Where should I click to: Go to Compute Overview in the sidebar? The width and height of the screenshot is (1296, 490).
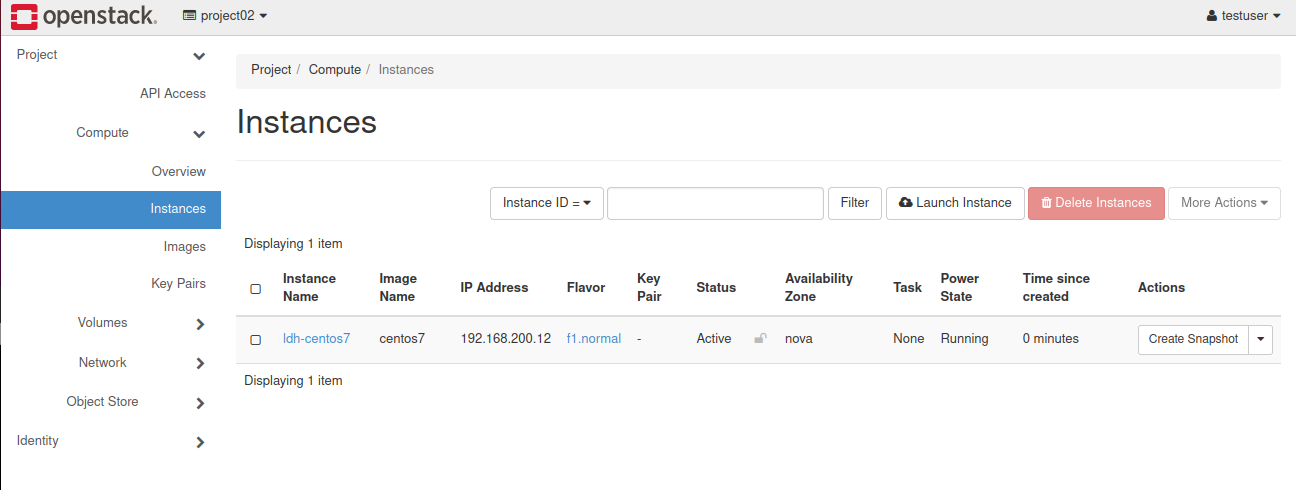coord(179,172)
